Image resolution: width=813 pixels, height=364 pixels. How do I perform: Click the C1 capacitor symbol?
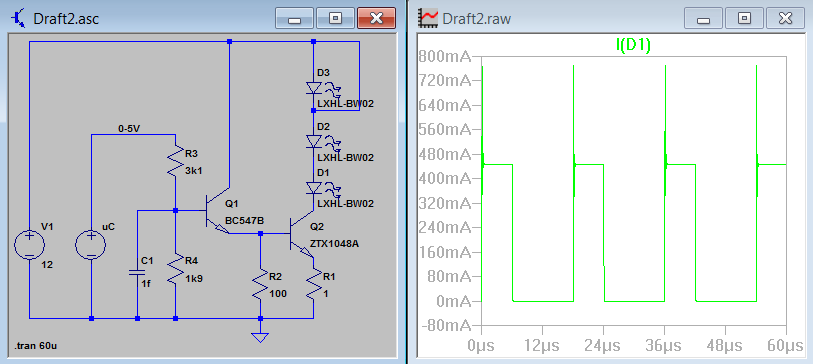pyautogui.click(x=137, y=272)
